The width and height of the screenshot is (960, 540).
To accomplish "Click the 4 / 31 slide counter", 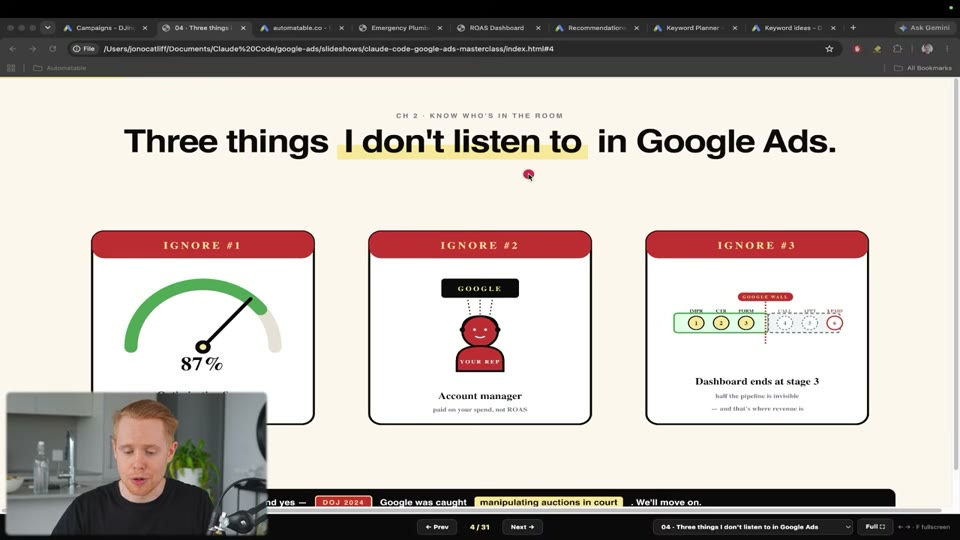I will [x=479, y=527].
